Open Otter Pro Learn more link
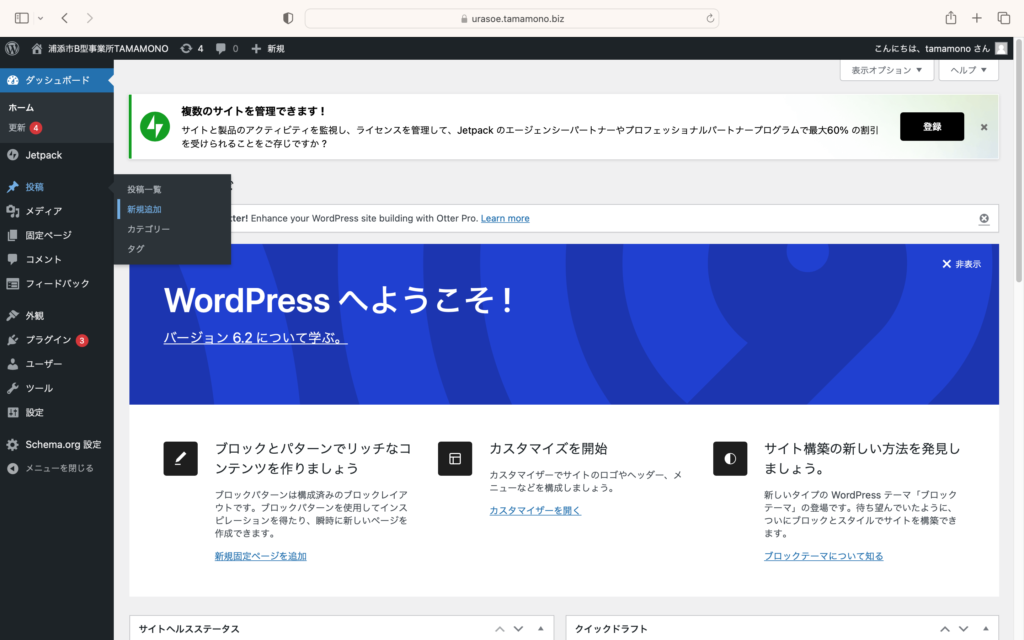This screenshot has width=1024, height=640. [505, 219]
